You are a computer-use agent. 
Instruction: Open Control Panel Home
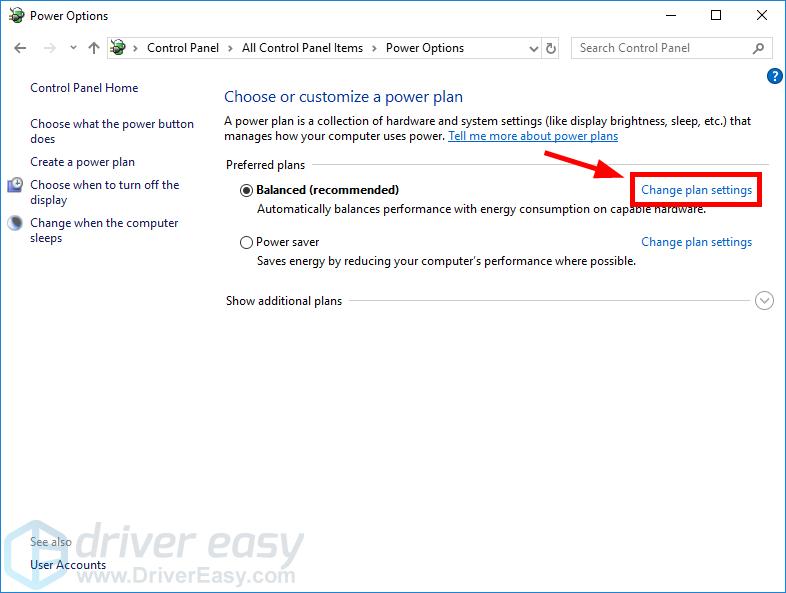tap(84, 88)
